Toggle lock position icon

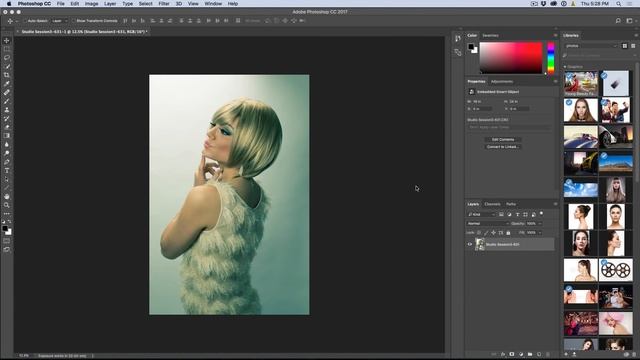tap(493, 233)
